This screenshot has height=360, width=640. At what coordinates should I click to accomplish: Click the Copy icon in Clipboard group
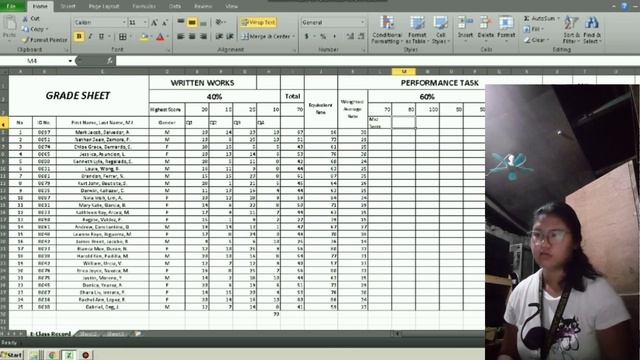tap(25, 29)
